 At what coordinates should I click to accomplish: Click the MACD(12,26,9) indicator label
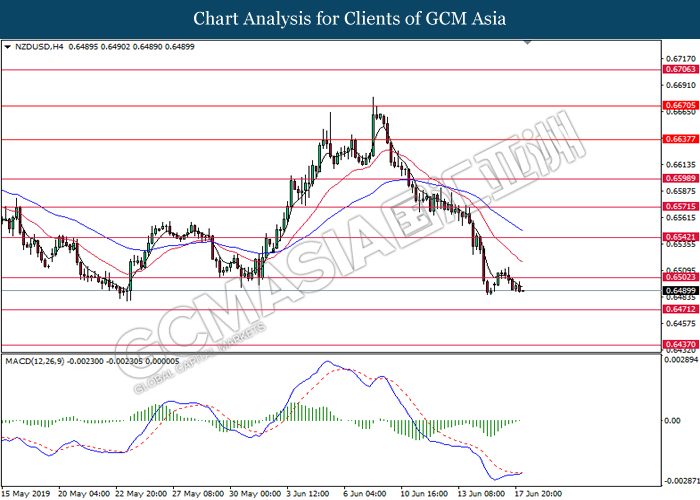35,361
